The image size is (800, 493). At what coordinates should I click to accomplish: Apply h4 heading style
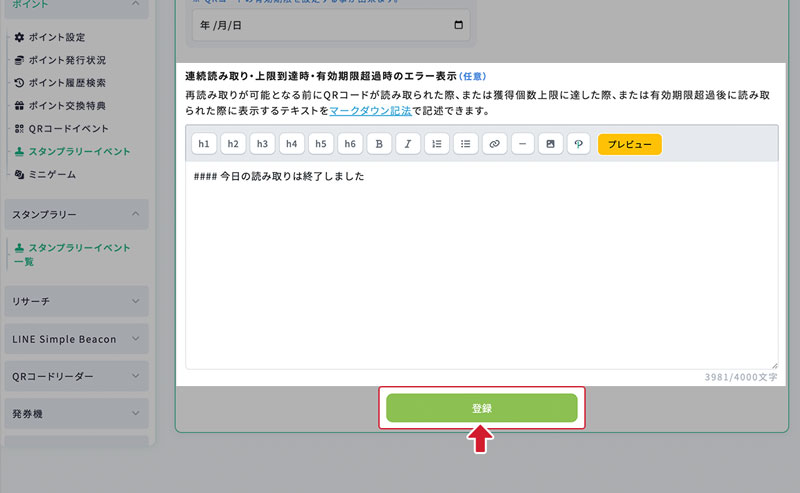[x=291, y=144]
